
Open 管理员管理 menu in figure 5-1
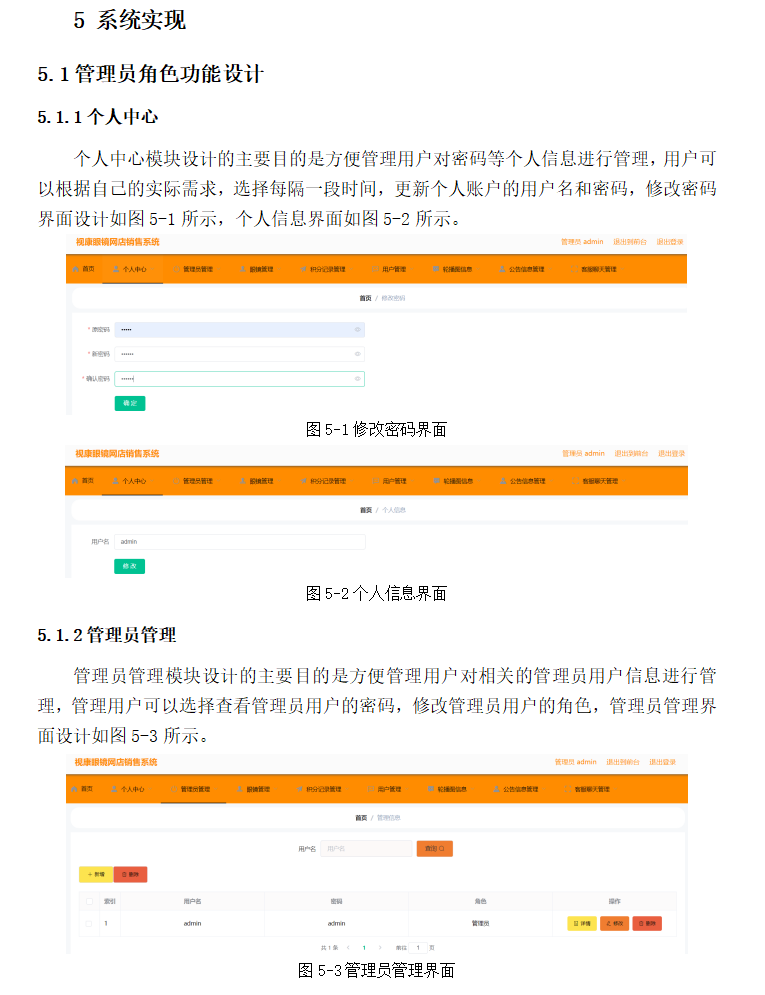point(194,269)
